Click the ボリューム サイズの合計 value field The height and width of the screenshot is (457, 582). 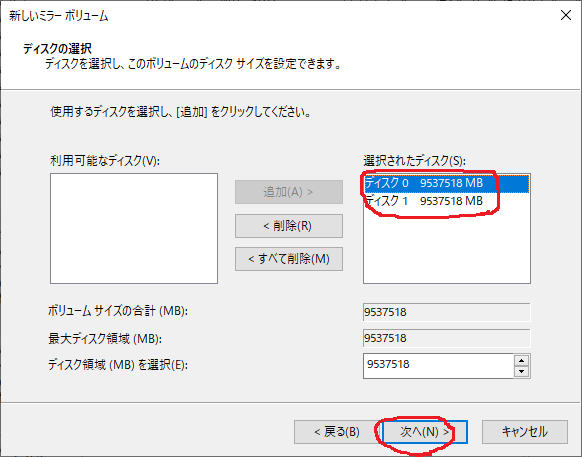pyautogui.click(x=447, y=312)
